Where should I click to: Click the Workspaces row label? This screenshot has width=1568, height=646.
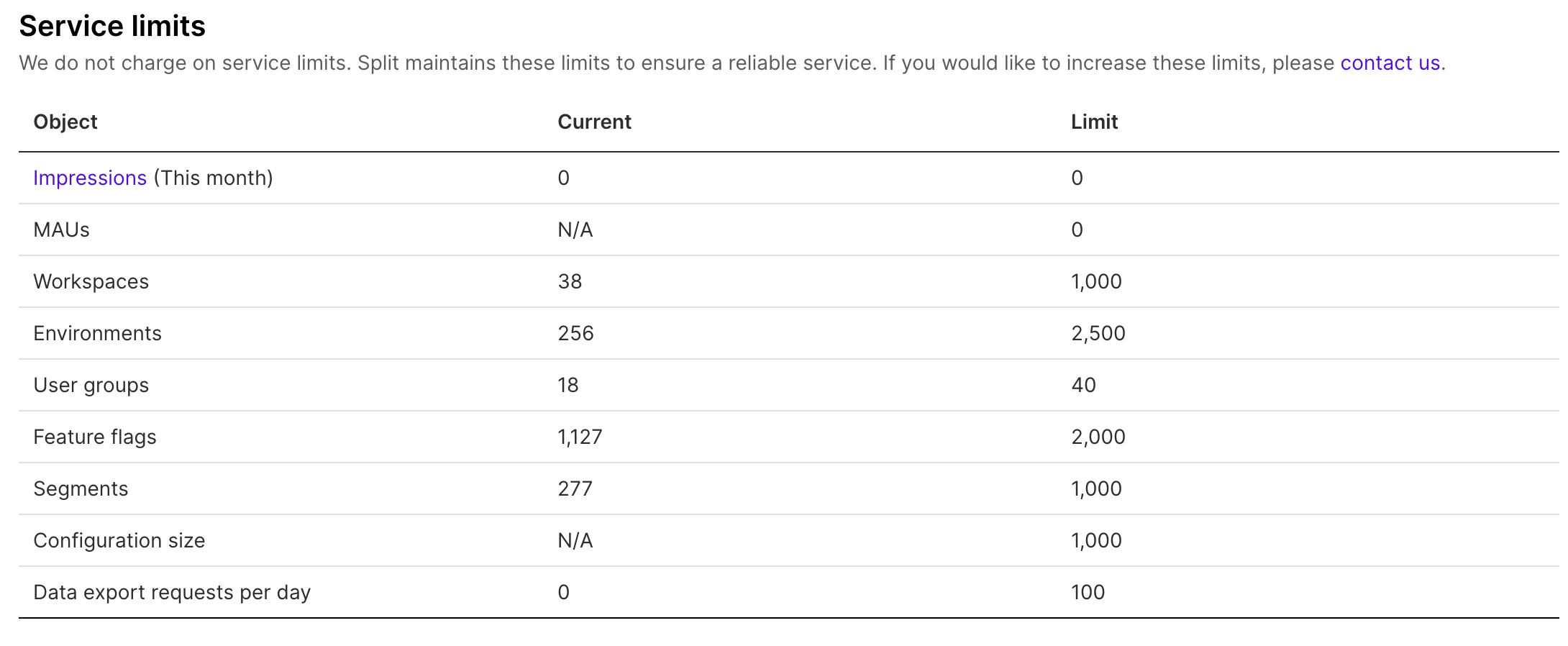click(91, 281)
